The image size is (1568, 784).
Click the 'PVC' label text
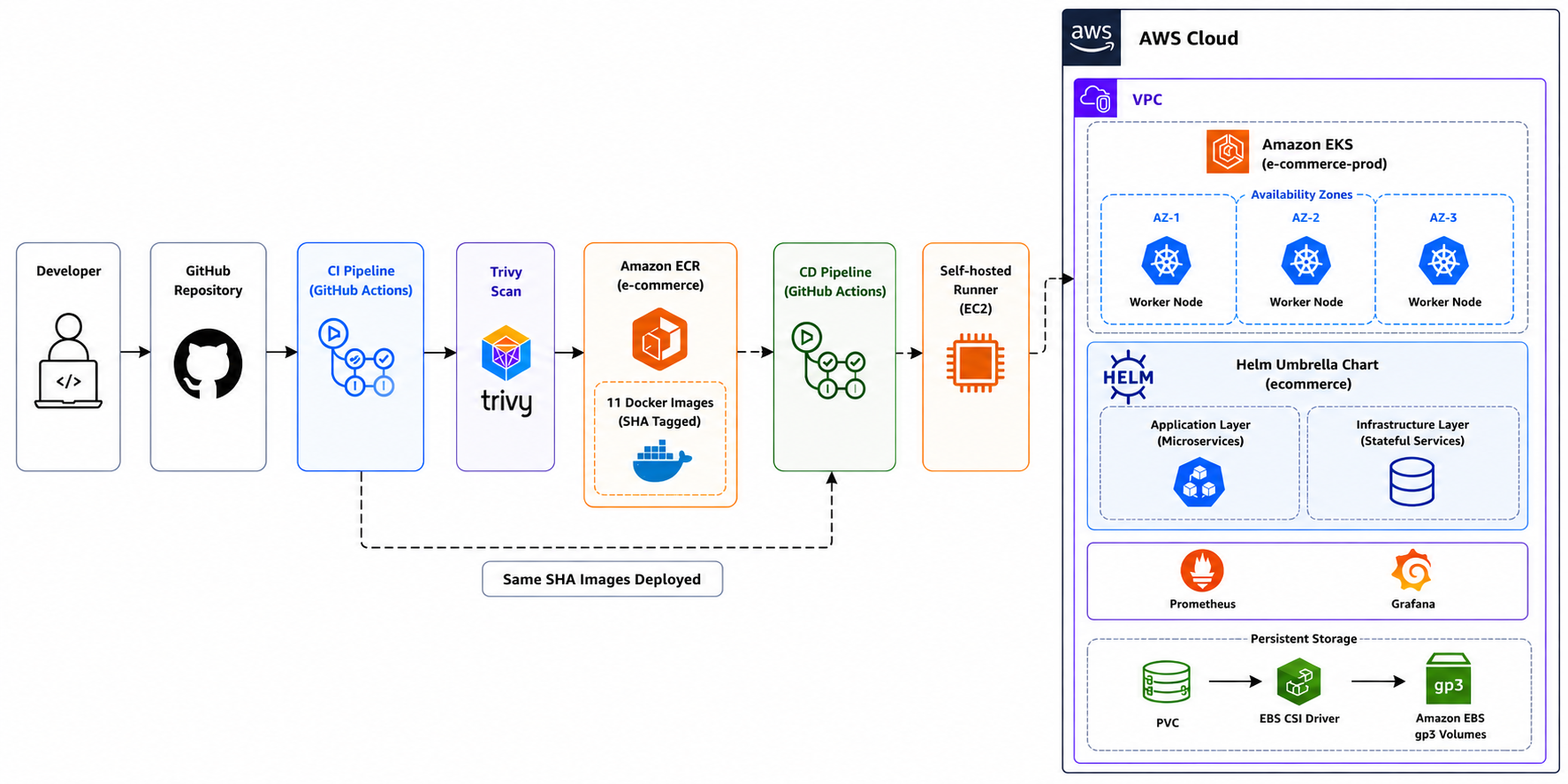click(x=1167, y=723)
